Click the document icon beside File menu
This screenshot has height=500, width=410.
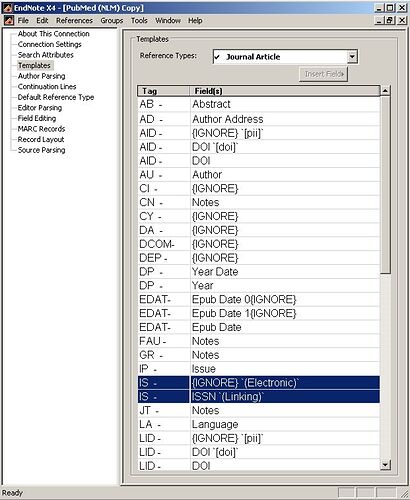(9, 20)
